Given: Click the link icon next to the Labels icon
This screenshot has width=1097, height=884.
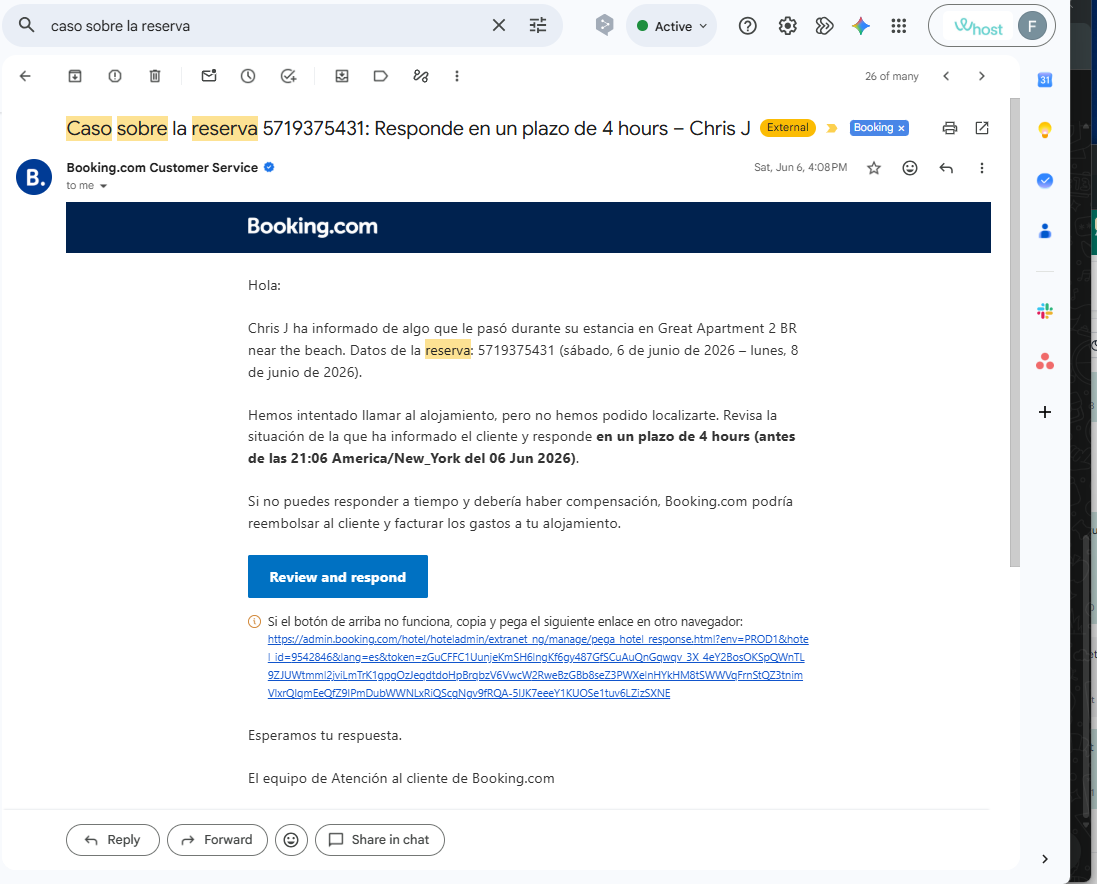Looking at the screenshot, I should click(x=420, y=76).
